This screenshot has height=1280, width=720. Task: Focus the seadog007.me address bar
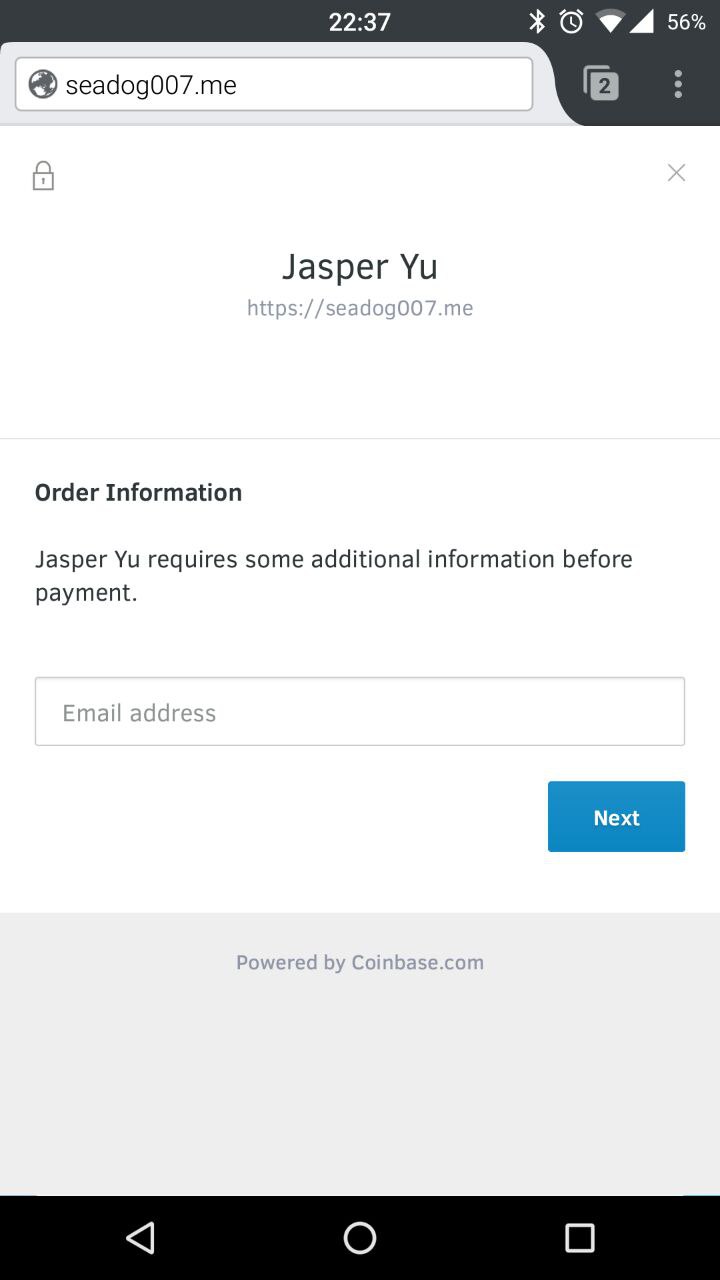coord(290,85)
